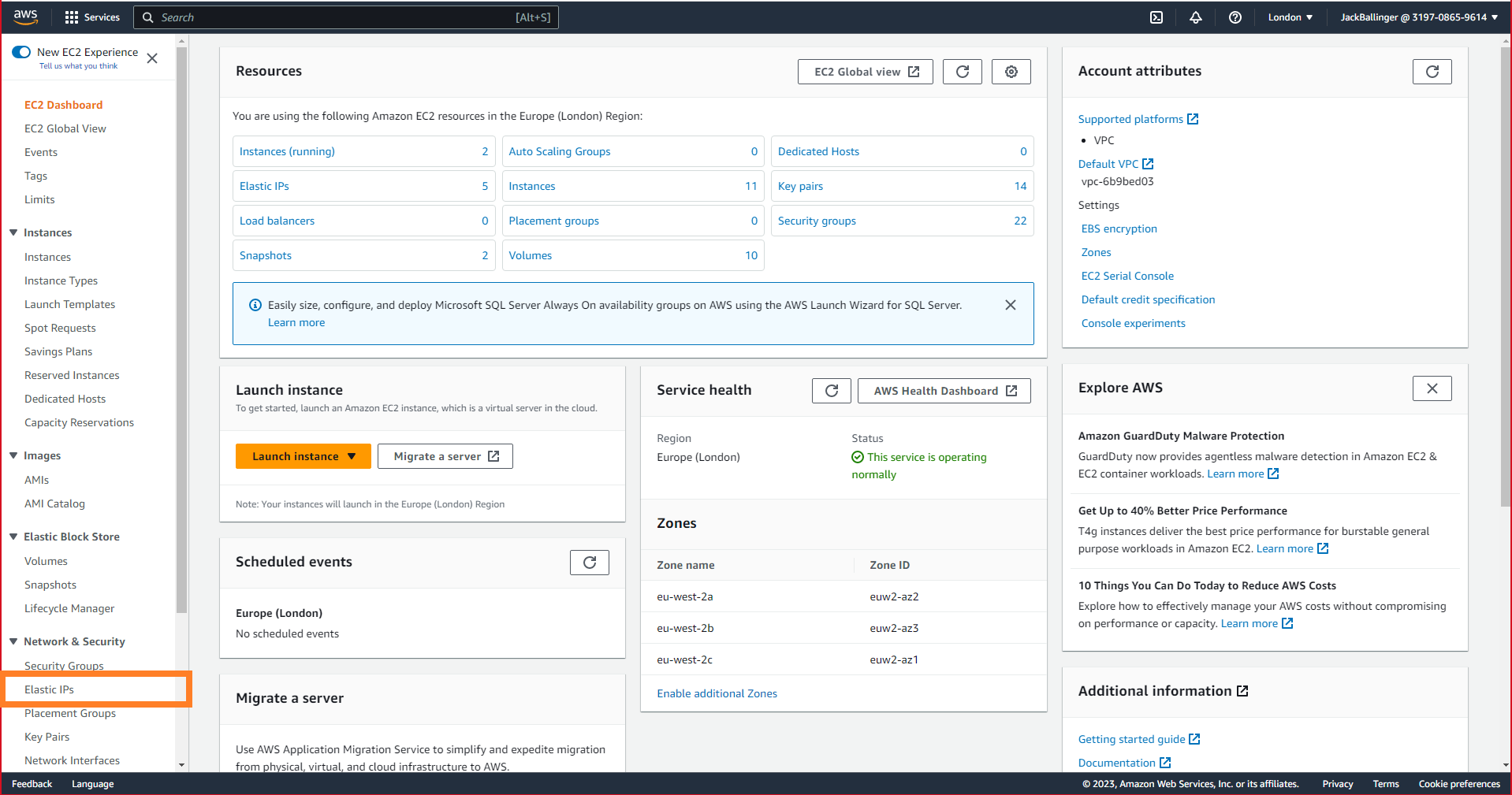Open Resources settings gear

[1011, 72]
